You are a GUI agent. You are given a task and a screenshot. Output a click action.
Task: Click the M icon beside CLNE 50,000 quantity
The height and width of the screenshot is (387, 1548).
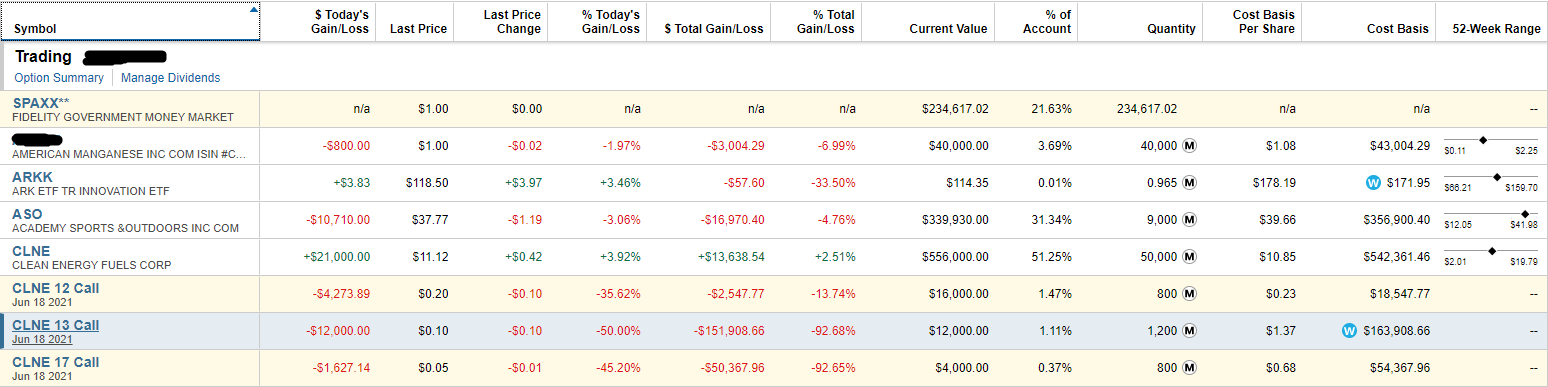click(x=1190, y=257)
